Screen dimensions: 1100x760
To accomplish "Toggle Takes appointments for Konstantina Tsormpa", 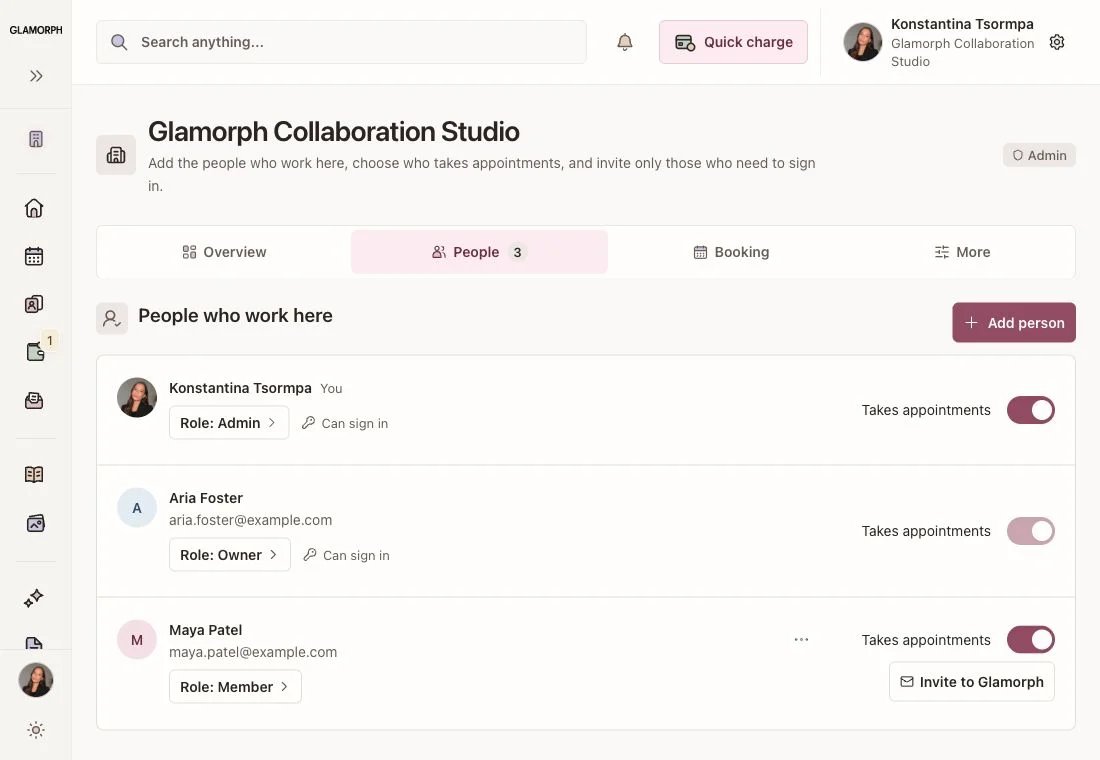I will (1031, 411).
